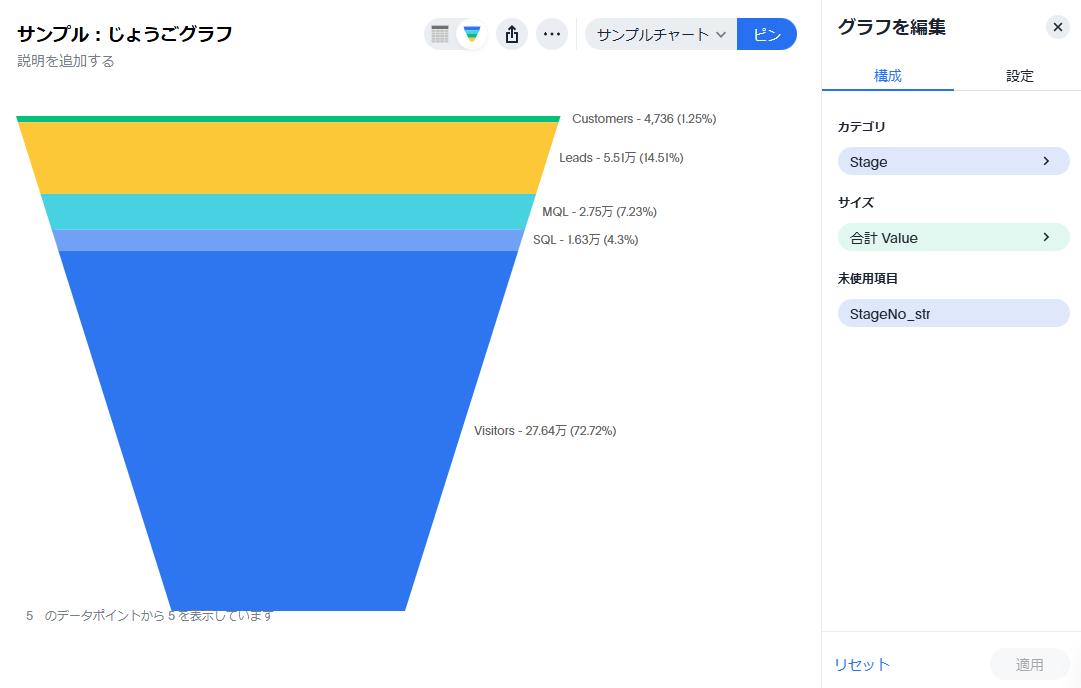Expand the Stage category chevron

tap(1046, 161)
